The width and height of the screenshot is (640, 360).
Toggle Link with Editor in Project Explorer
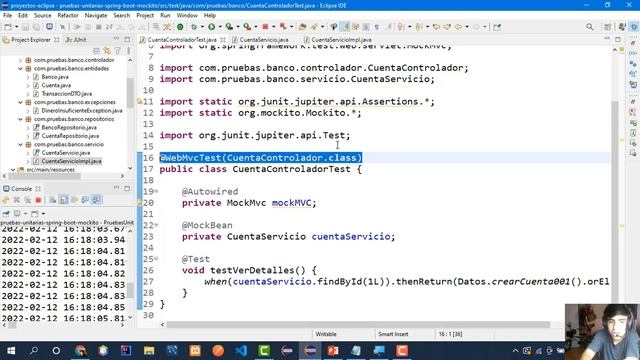107,51
